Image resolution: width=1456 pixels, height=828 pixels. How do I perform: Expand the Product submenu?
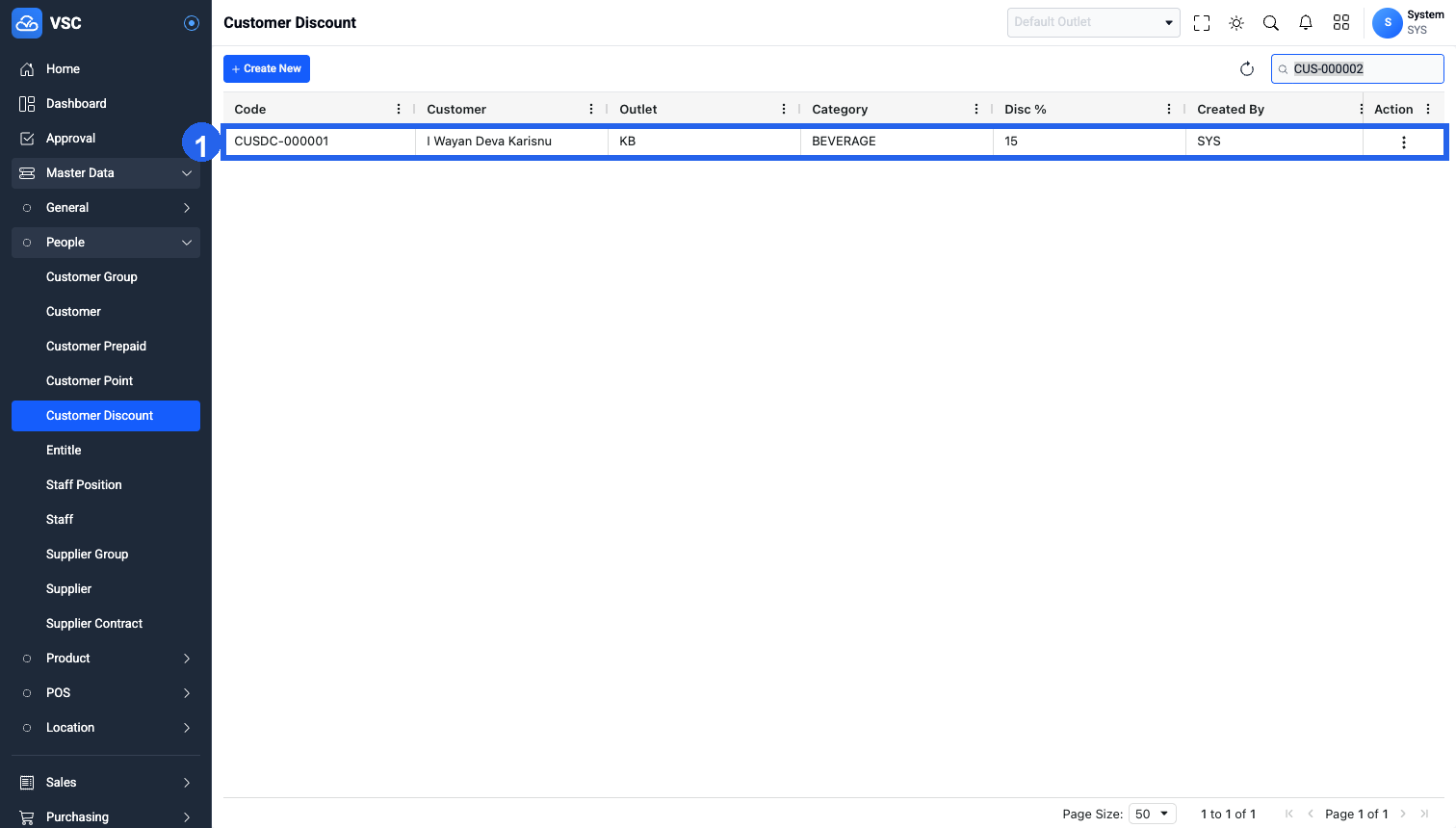tap(106, 659)
